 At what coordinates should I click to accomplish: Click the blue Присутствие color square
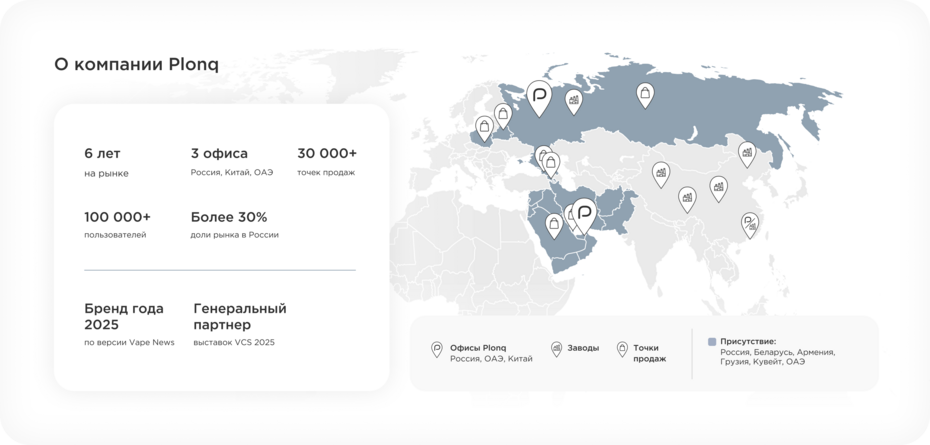coord(712,342)
